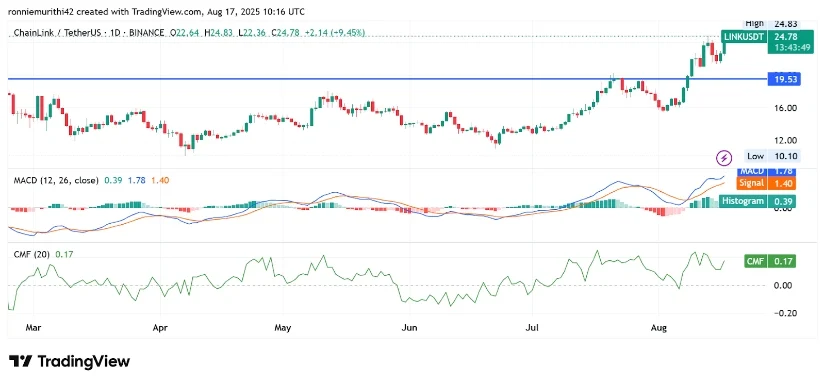Screen dimensions: 825x384
Task: Click the MACD (12, 26, close) indicator title
Action: [x=56, y=180]
